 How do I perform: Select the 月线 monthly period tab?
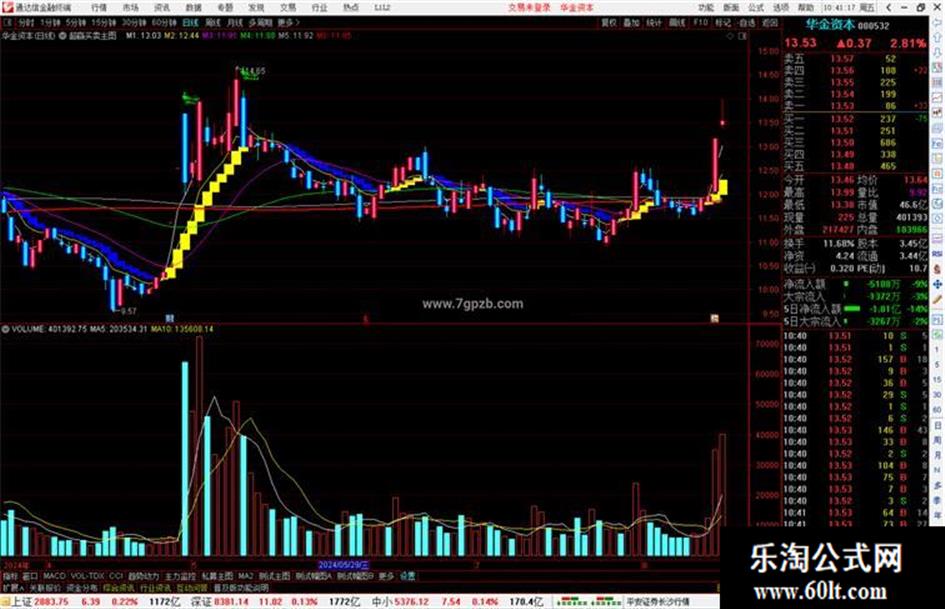pos(234,22)
